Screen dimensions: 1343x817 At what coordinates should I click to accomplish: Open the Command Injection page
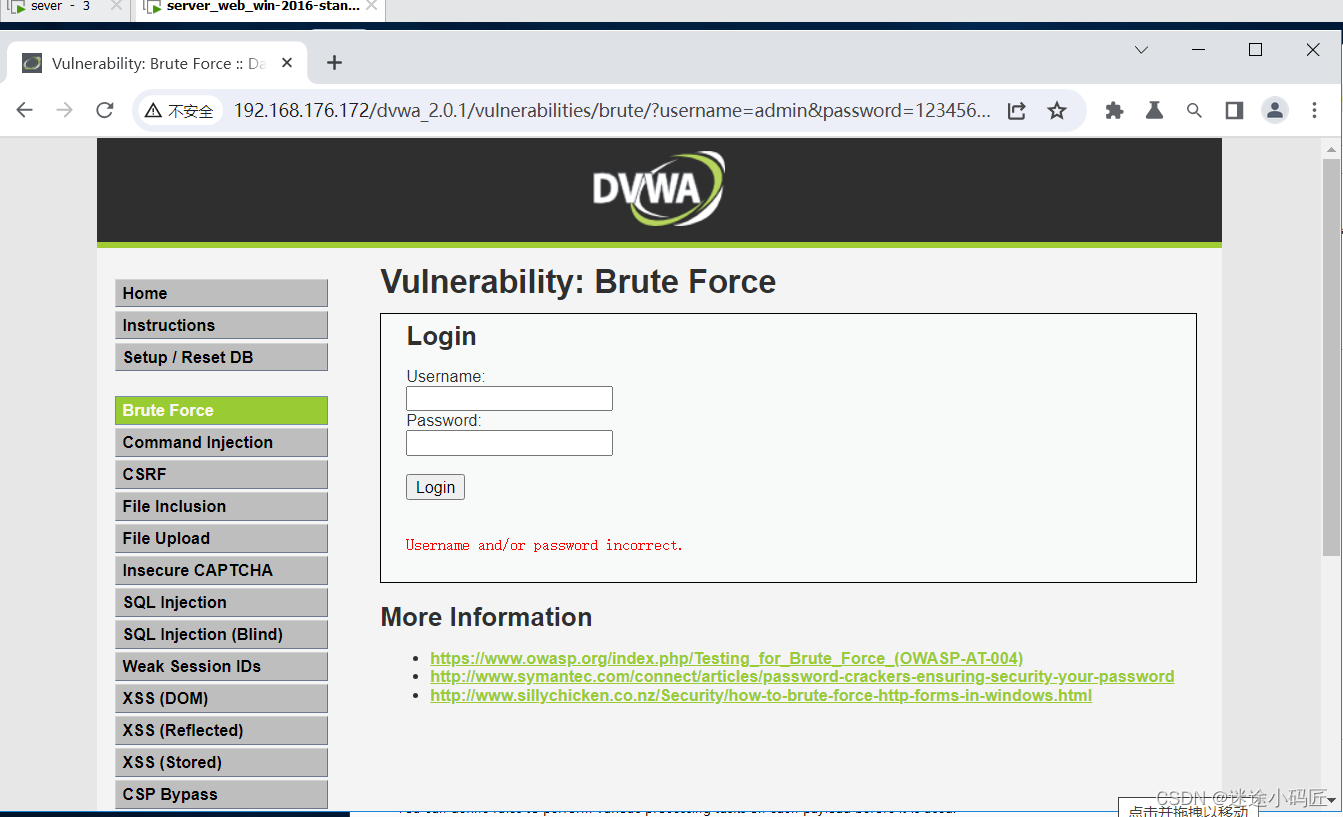[221, 442]
